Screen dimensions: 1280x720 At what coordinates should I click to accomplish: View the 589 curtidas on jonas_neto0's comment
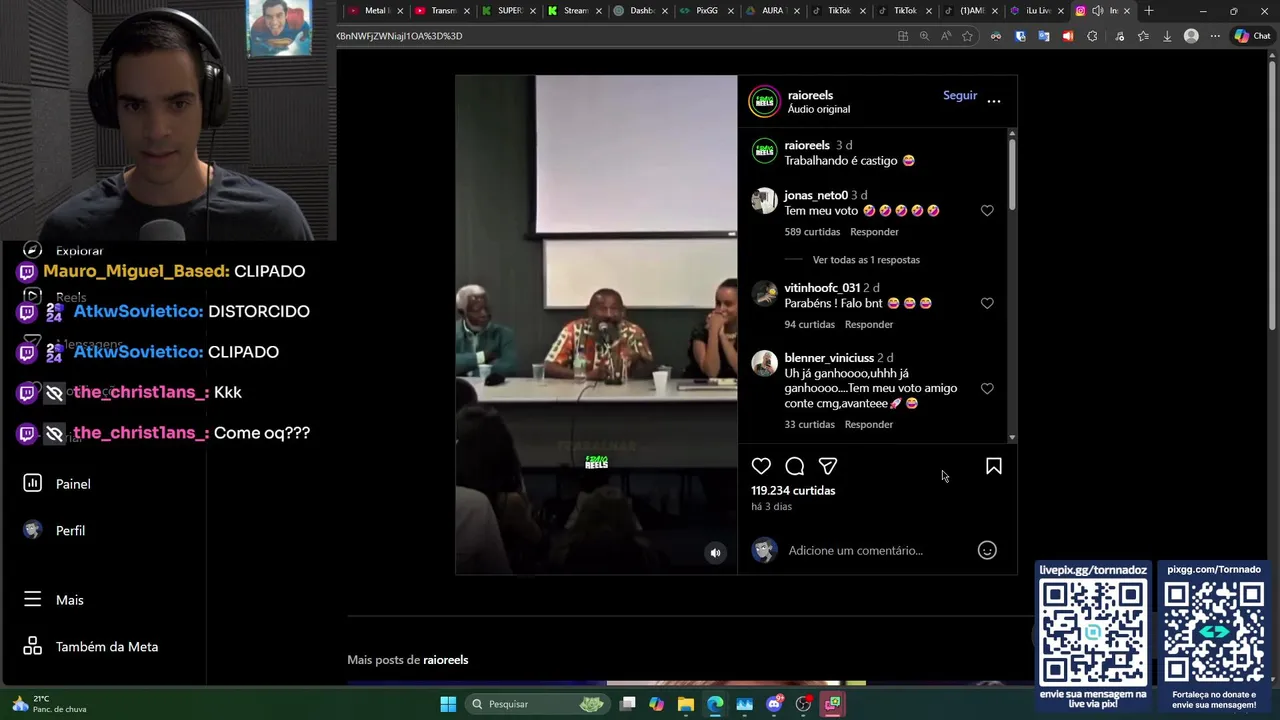[x=812, y=232]
